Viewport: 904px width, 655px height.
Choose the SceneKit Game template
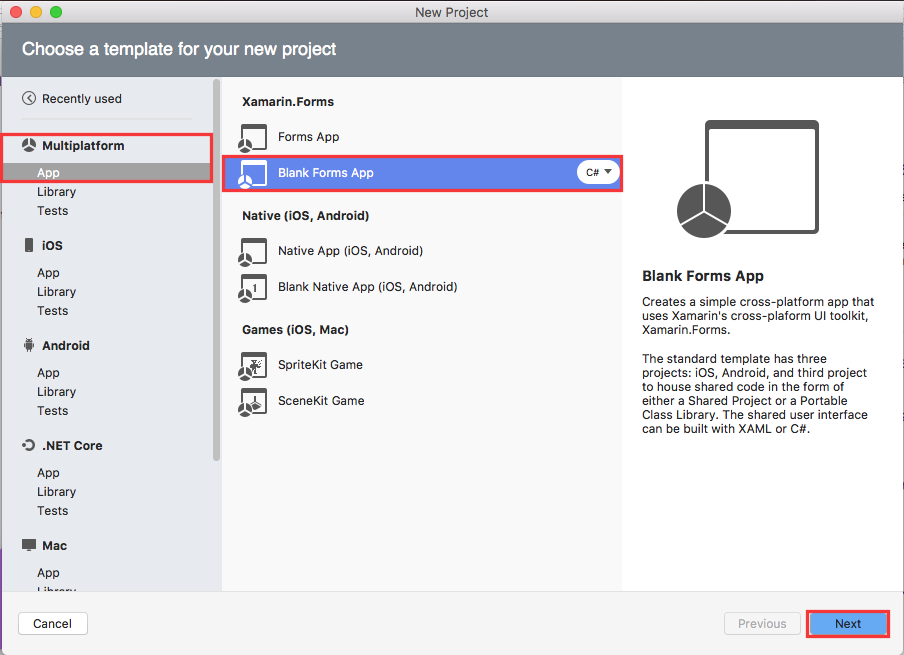(252, 401)
